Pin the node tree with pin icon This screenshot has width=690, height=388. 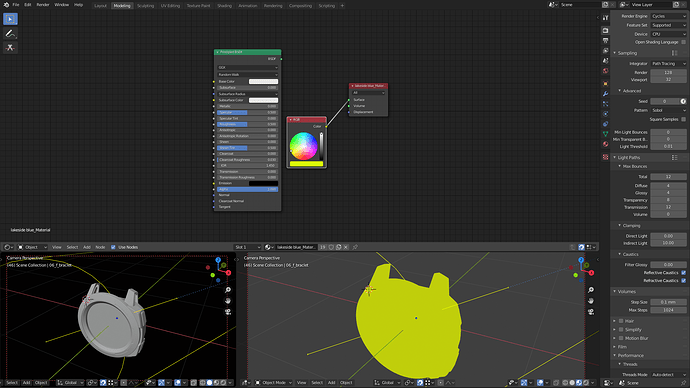tap(355, 247)
